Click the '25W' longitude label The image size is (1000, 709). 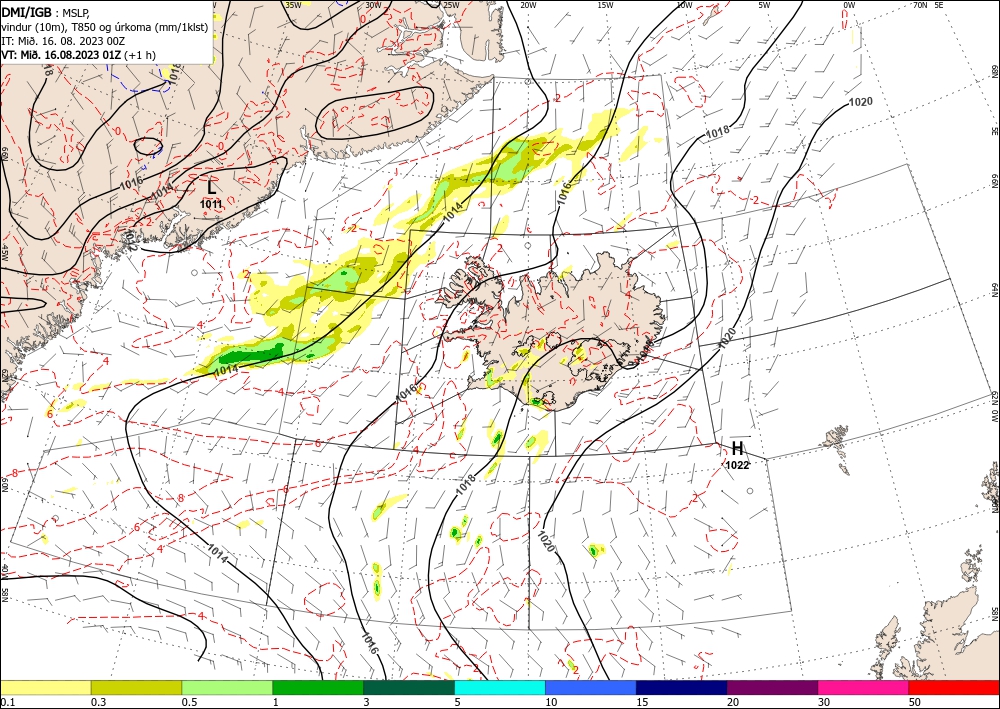click(x=451, y=4)
